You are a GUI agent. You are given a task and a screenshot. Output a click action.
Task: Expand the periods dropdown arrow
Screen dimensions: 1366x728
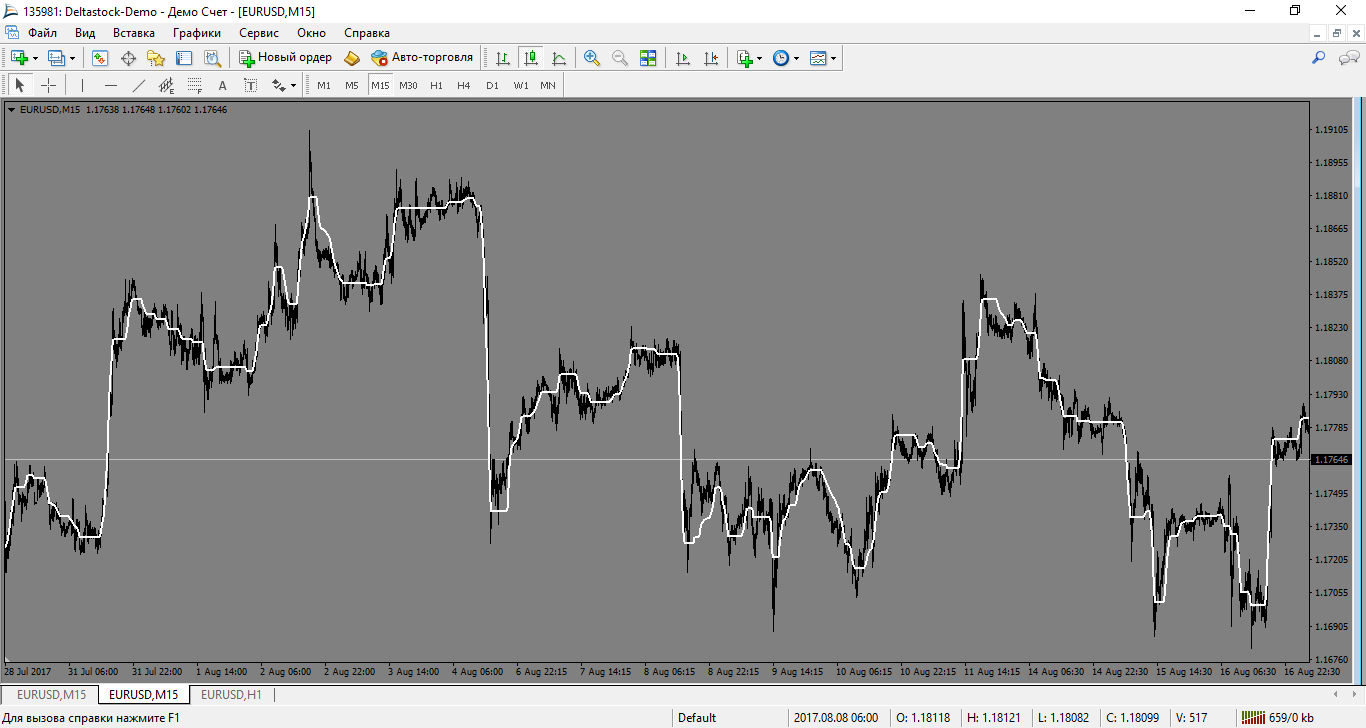[x=797, y=59]
